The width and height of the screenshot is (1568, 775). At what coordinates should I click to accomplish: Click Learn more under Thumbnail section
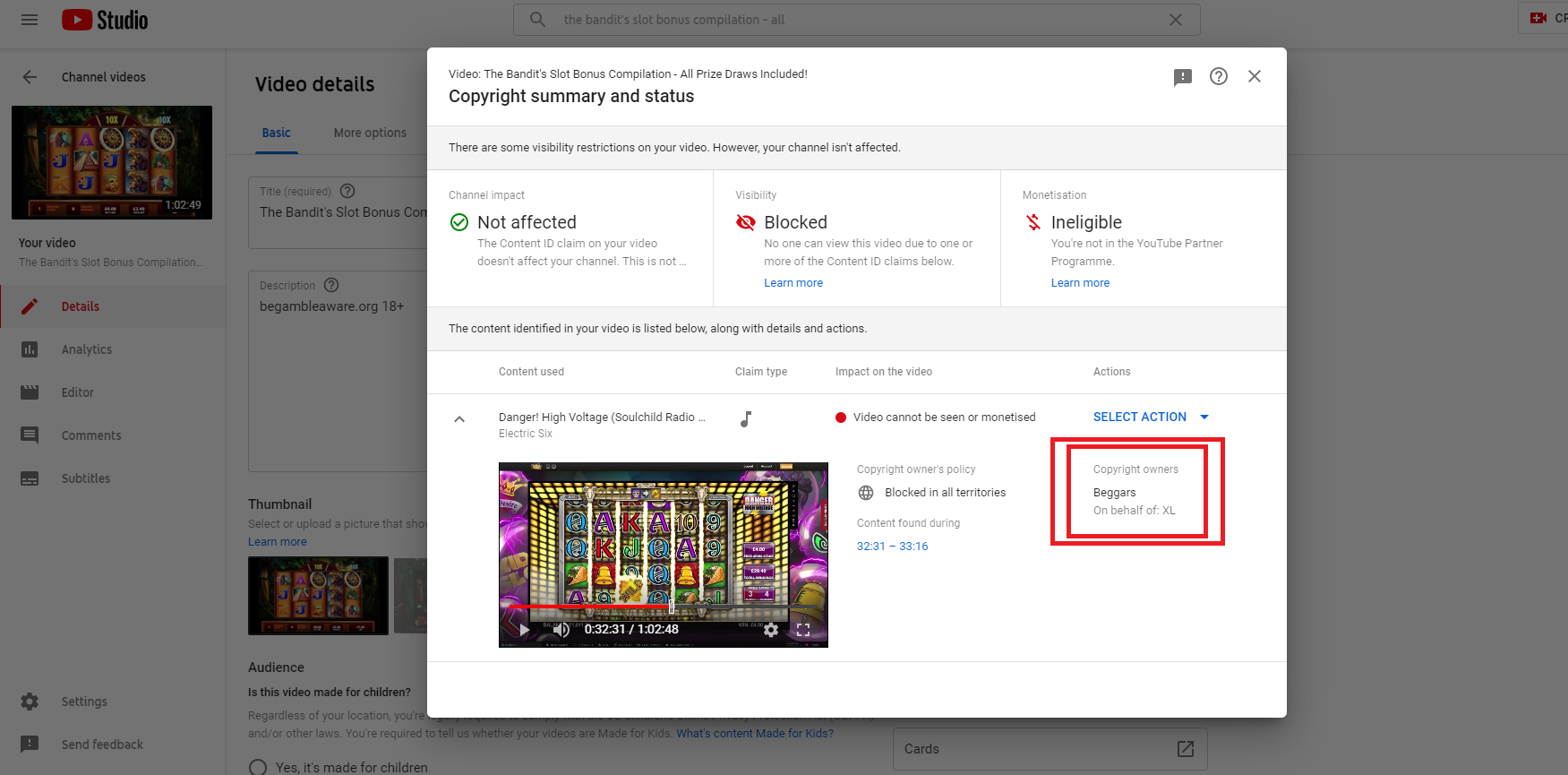point(278,542)
